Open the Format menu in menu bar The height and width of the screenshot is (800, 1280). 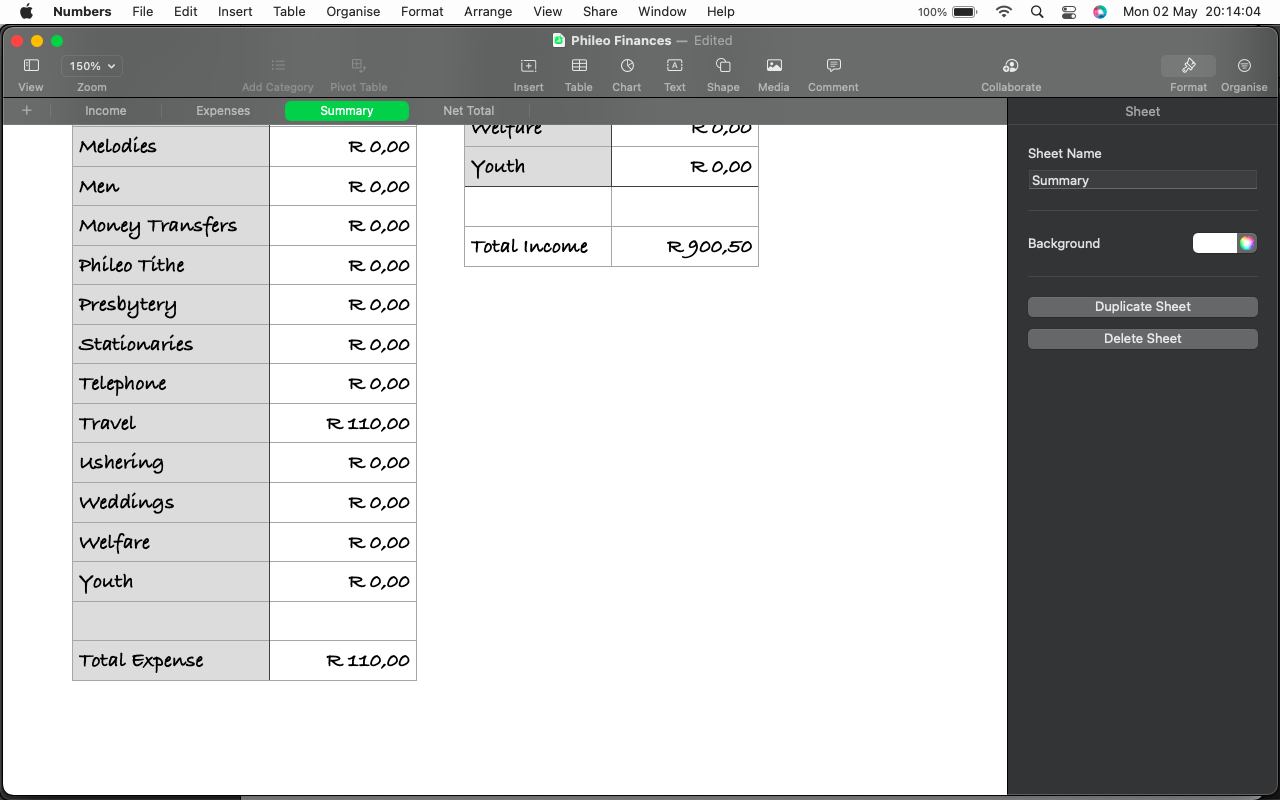tap(422, 12)
